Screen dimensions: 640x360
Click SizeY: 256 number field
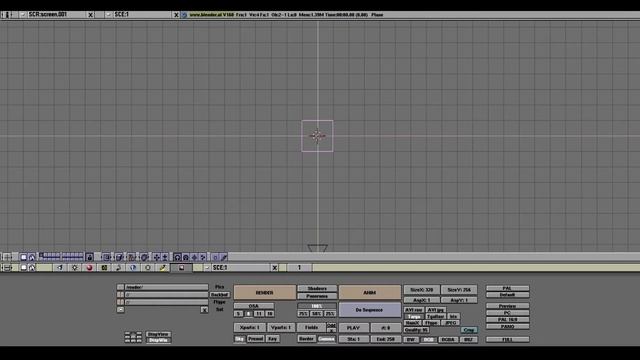459,290
